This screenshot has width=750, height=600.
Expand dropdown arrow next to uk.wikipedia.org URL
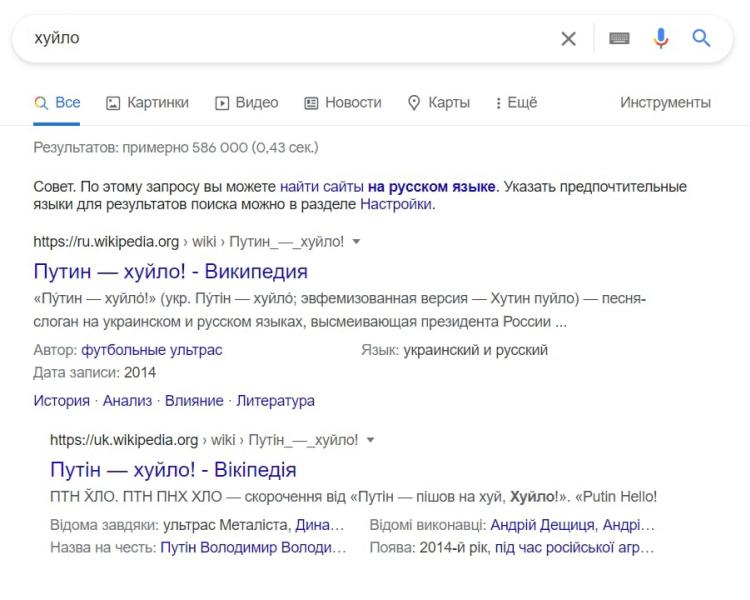[x=370, y=440]
